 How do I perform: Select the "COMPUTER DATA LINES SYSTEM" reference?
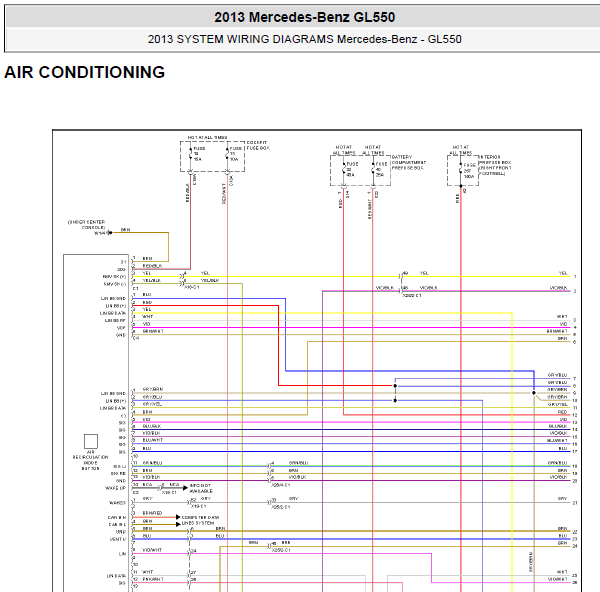click(x=200, y=520)
